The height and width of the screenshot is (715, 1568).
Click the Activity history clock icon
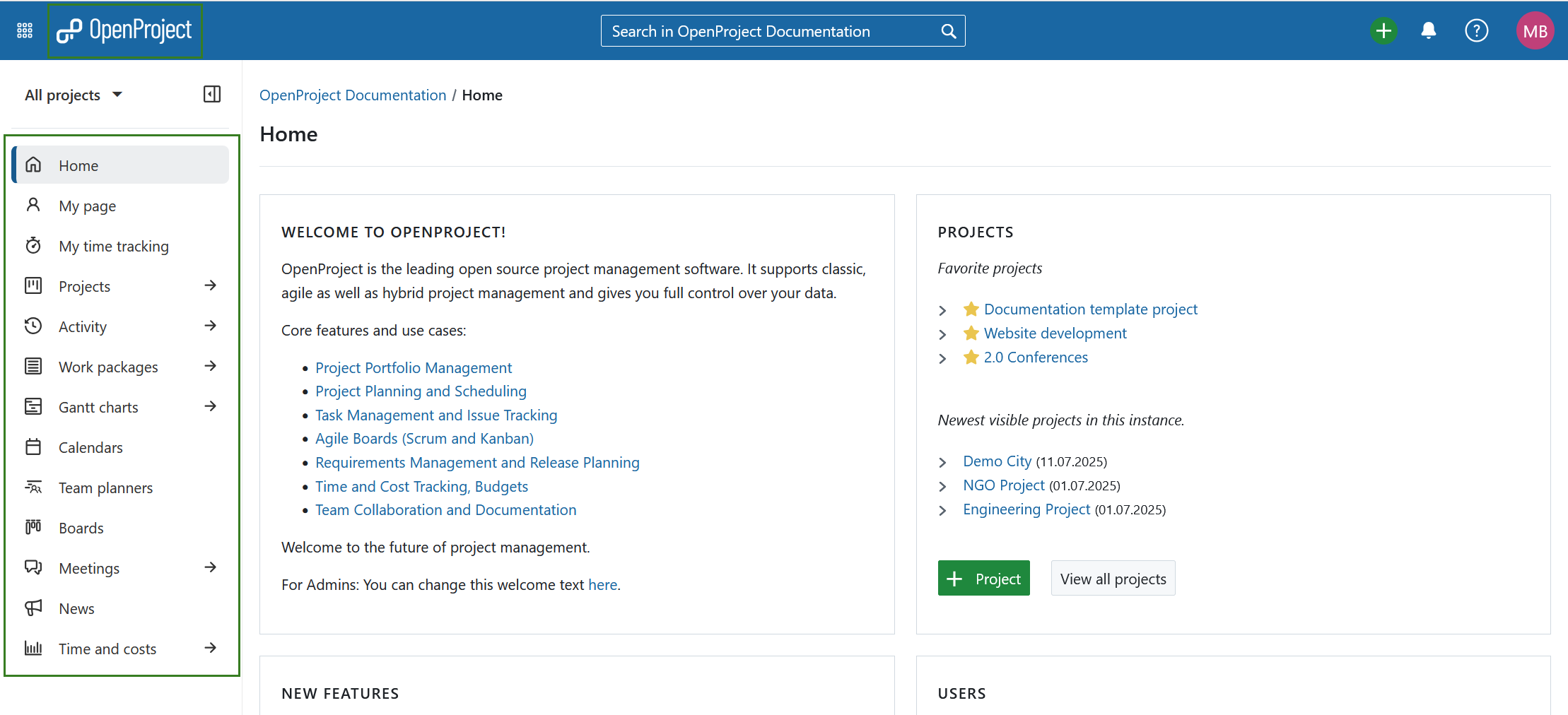coord(33,326)
